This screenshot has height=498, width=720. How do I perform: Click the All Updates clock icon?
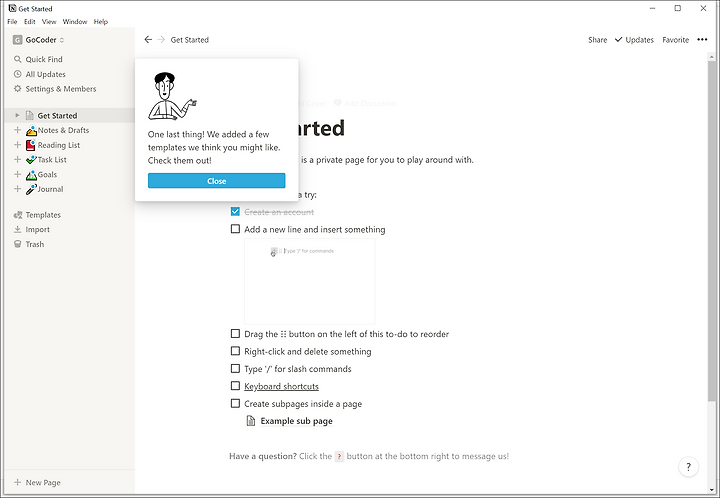pos(17,74)
